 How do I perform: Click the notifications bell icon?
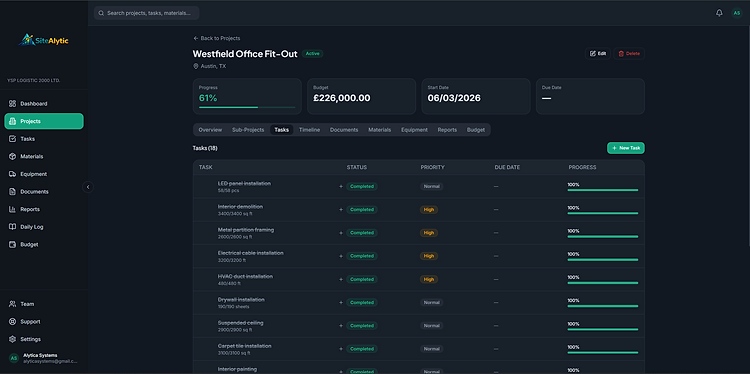(719, 13)
